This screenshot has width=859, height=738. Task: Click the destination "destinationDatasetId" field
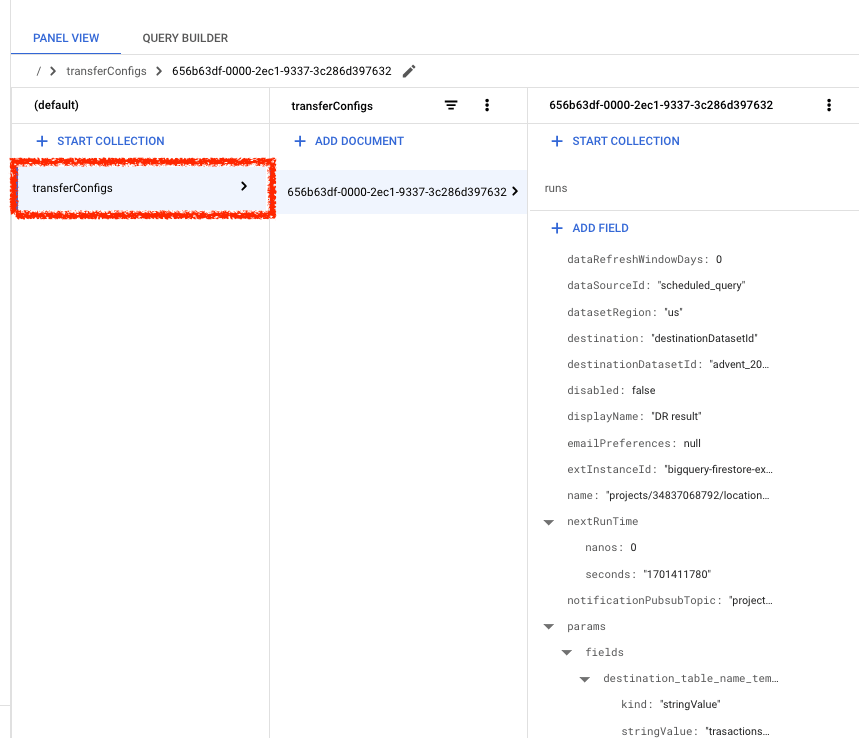click(x=662, y=339)
